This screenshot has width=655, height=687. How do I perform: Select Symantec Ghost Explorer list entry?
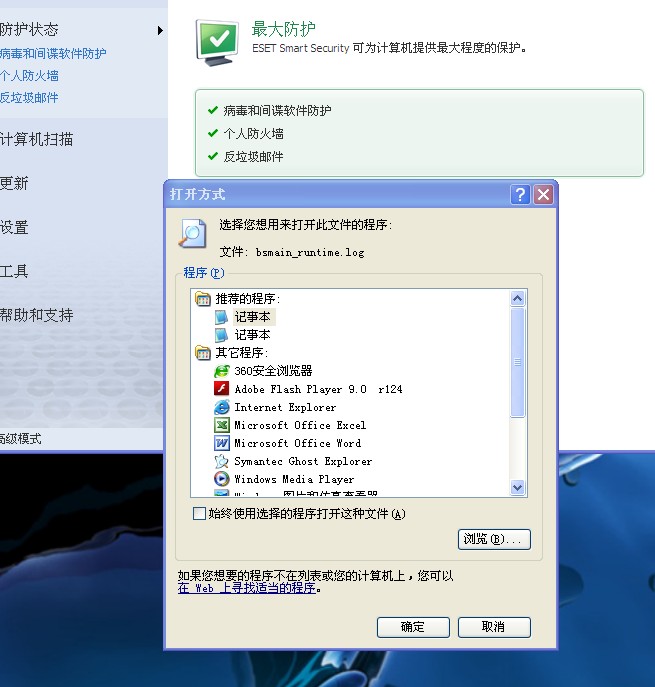(303, 461)
